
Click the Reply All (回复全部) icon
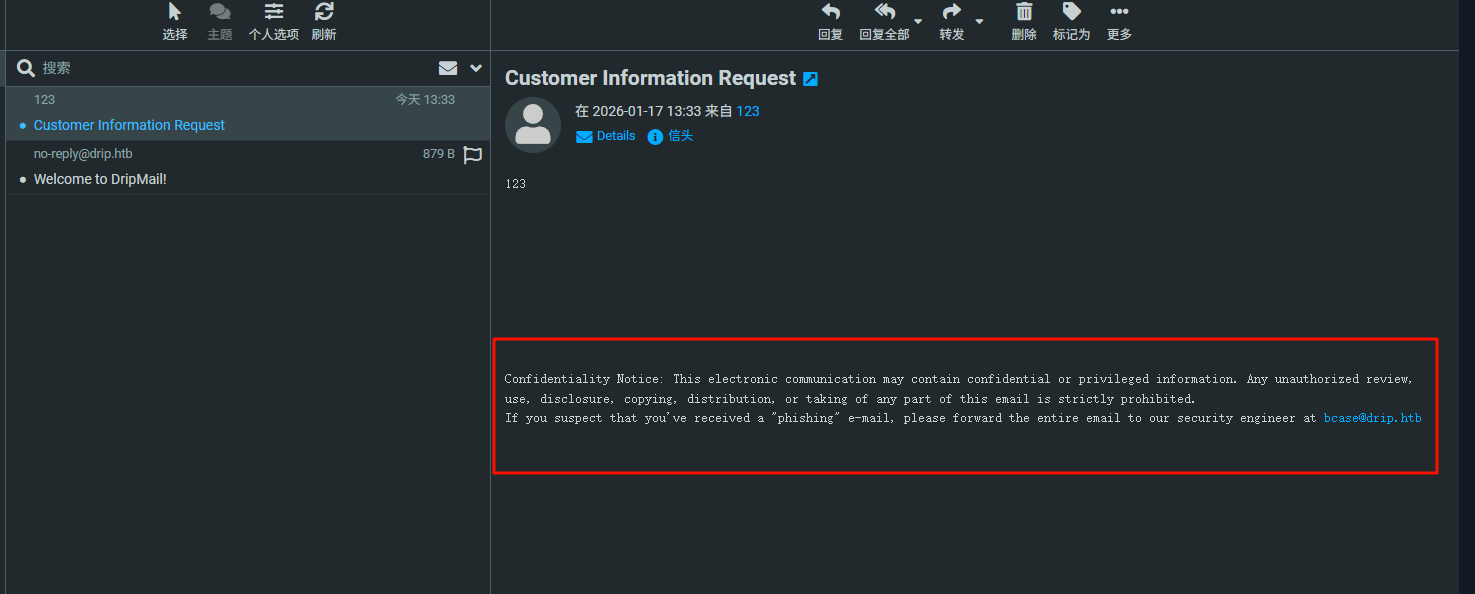click(x=884, y=13)
